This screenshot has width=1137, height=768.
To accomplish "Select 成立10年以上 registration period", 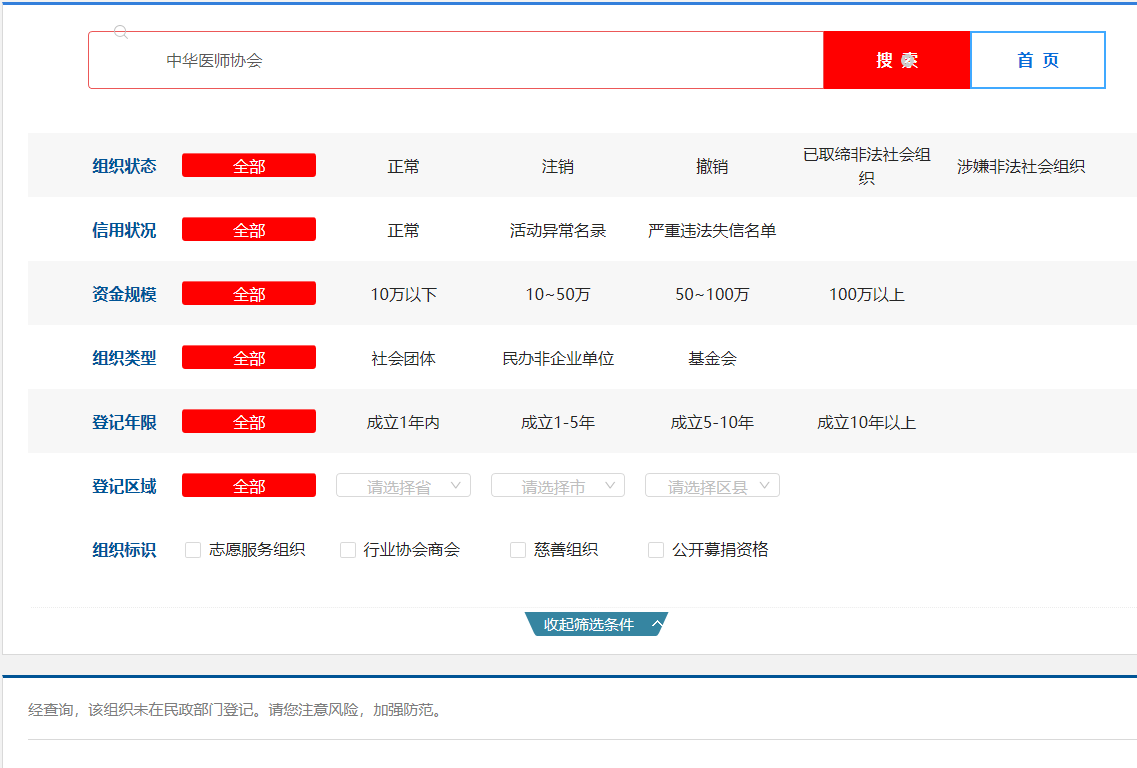I will point(866,423).
